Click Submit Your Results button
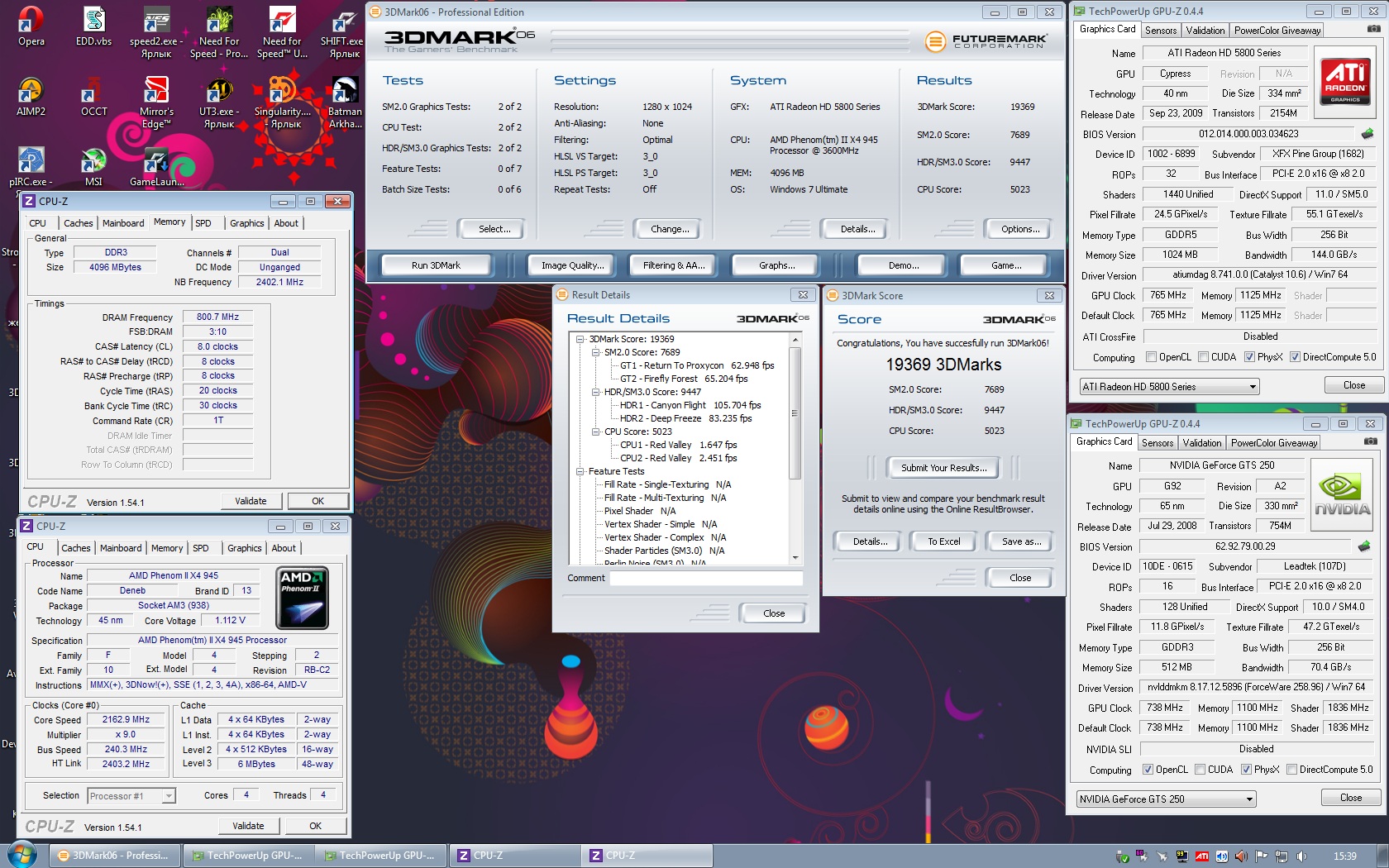 click(x=943, y=468)
